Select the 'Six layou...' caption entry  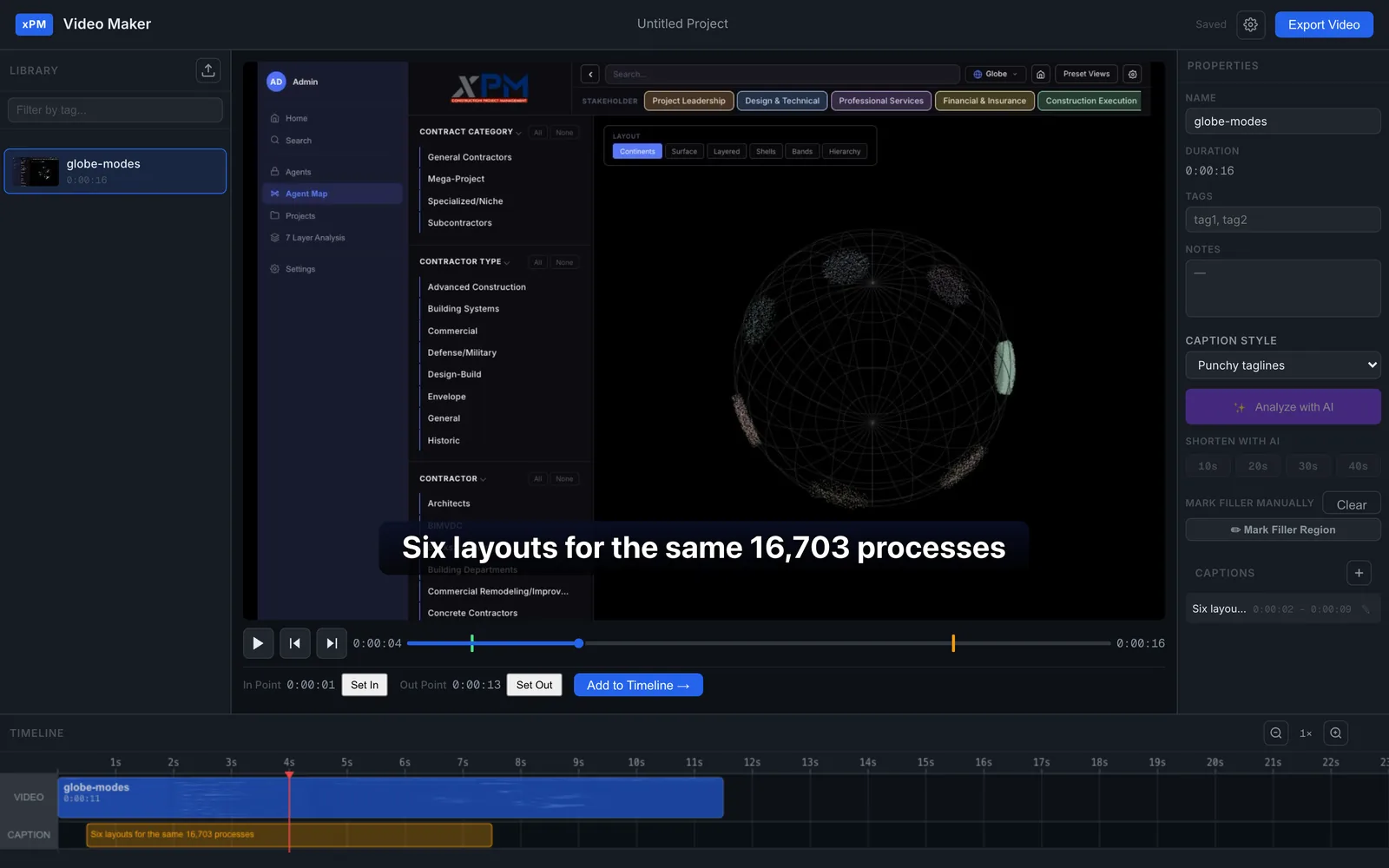tap(1283, 609)
